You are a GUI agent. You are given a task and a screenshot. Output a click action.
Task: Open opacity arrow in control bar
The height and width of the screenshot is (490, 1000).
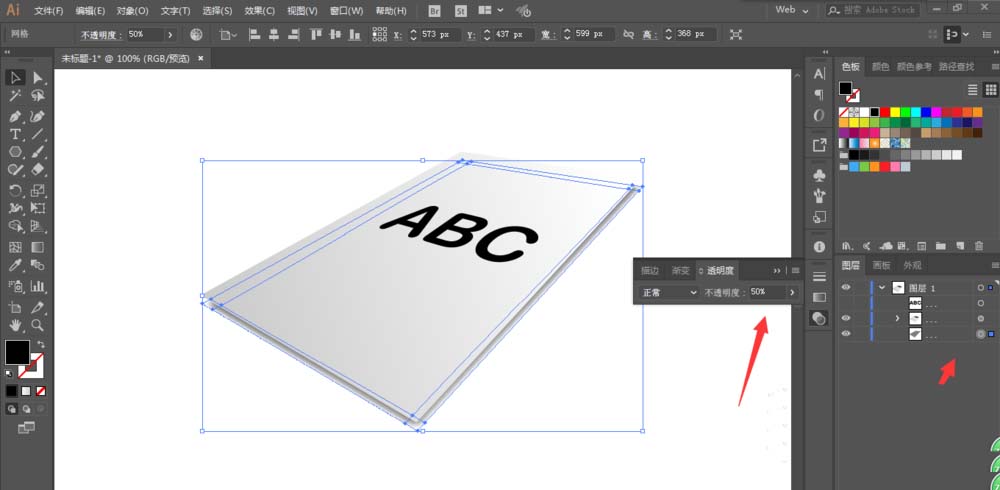pyautogui.click(x=170, y=34)
